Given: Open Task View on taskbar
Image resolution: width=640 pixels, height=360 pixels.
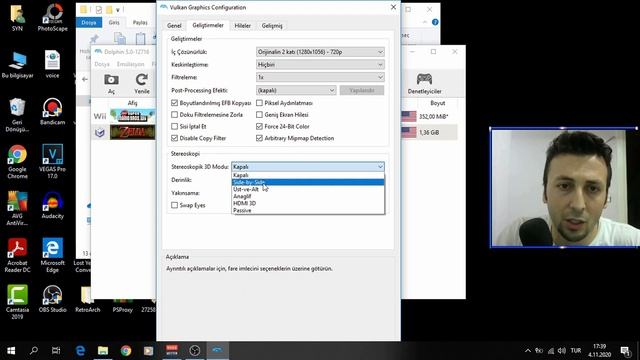Looking at the screenshot, I should pos(56,350).
